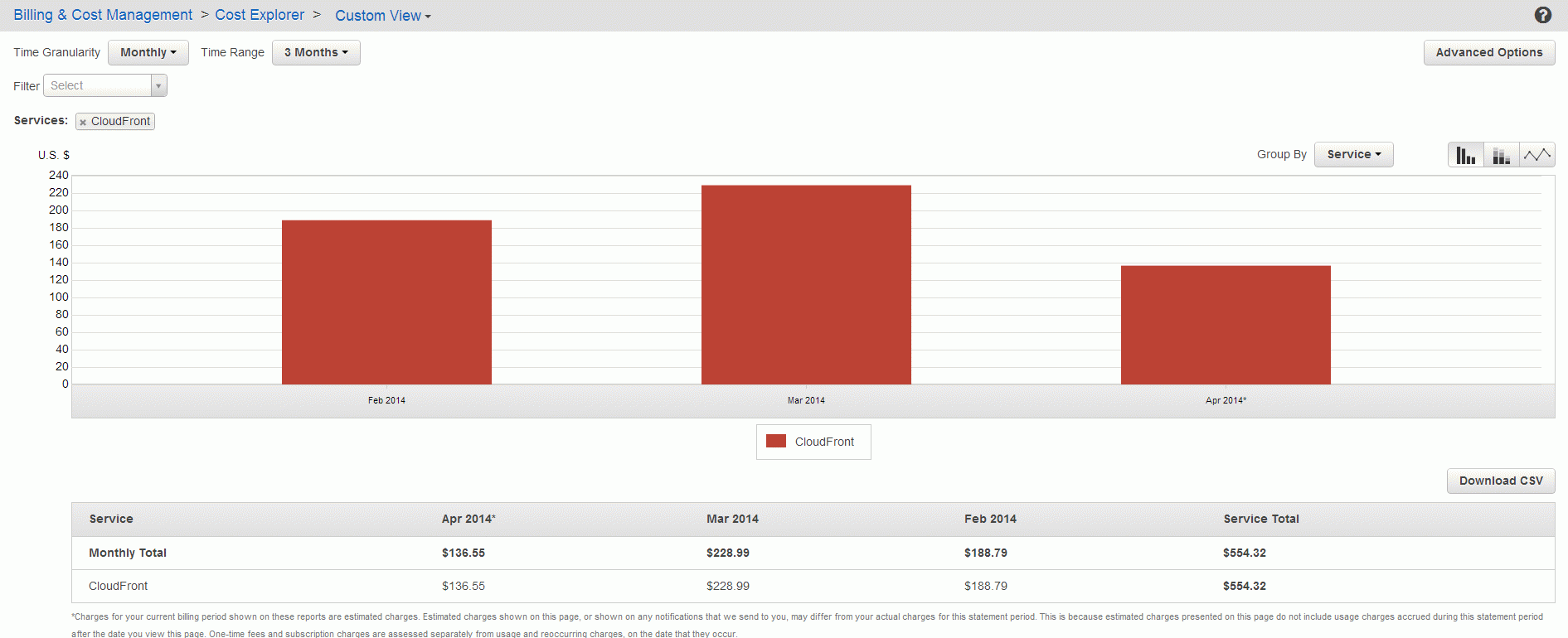1568x638 pixels.
Task: Click the Service Total column header
Action: click(1261, 519)
